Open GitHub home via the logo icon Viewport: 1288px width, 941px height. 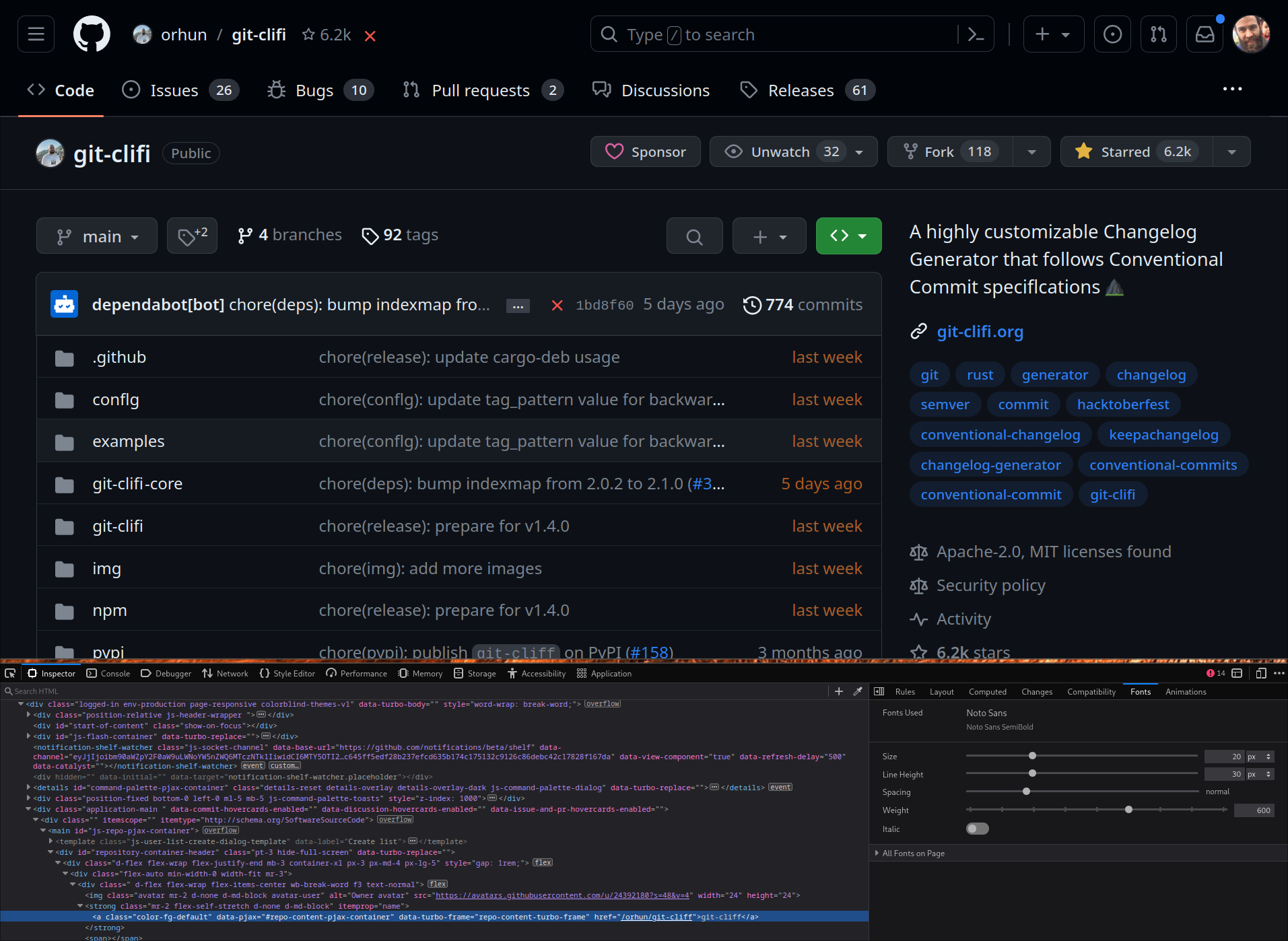point(92,34)
